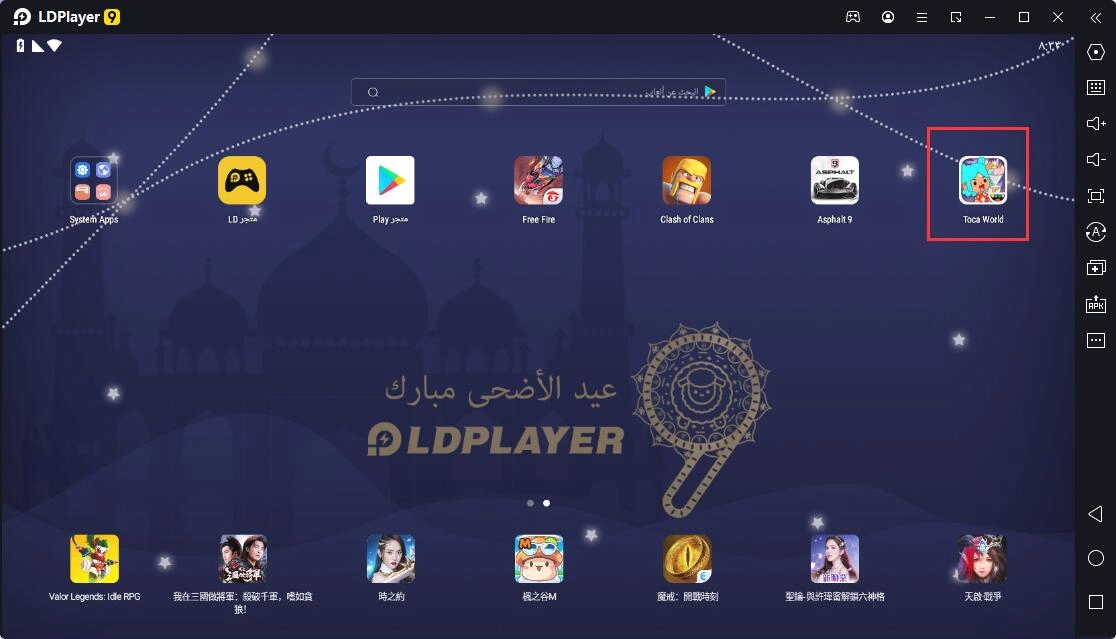Open the 魔戒:開戰時刻 game suggestion
Viewport: 1116px width, 639px height.
tap(688, 559)
